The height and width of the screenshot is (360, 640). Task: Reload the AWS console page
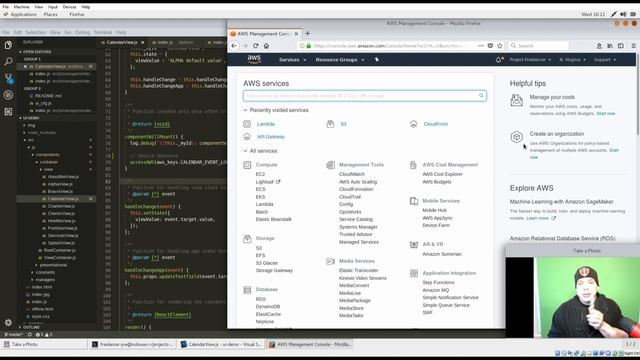pos(256,46)
